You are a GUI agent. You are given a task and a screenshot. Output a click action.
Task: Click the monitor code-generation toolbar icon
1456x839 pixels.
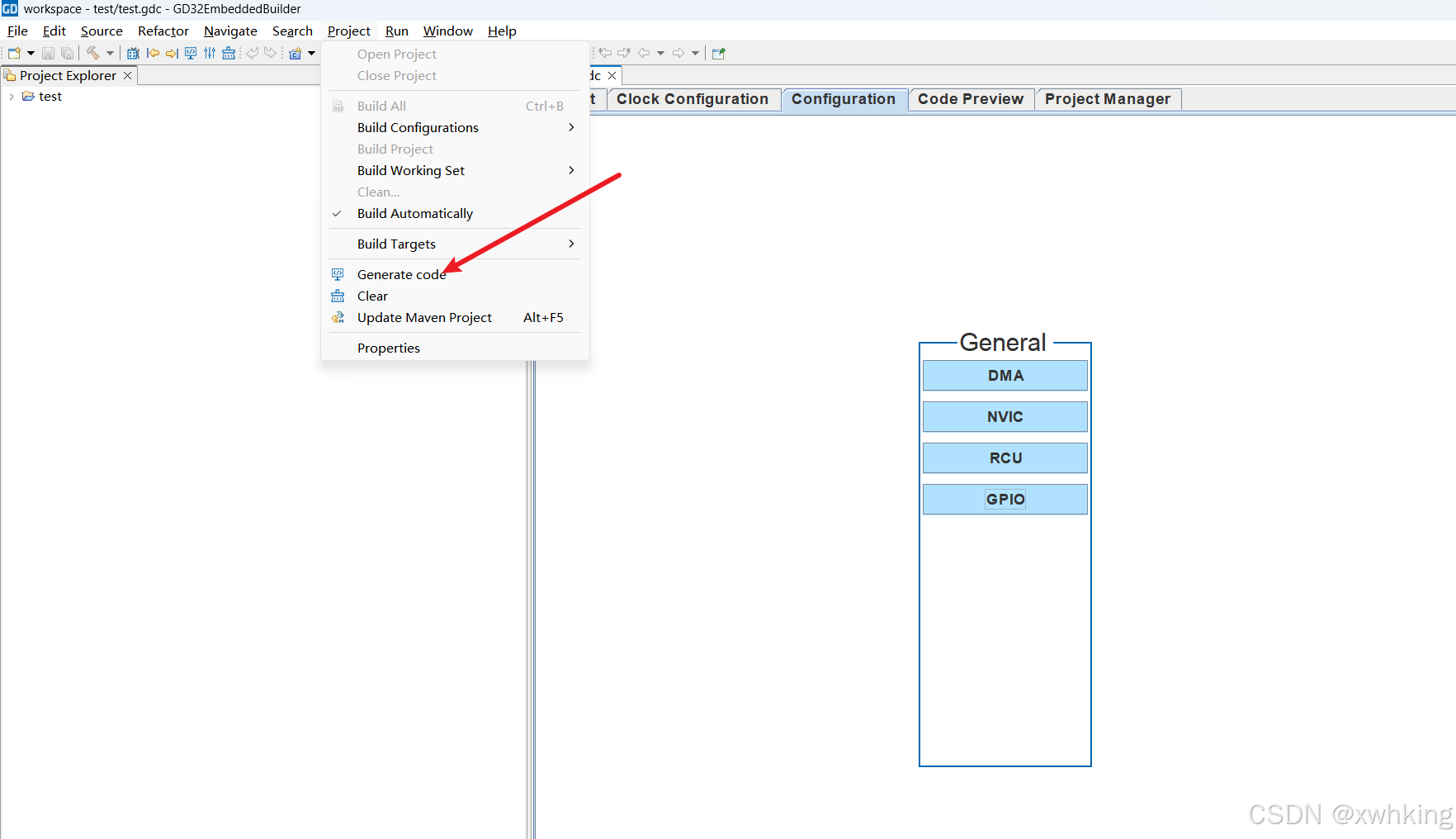(191, 53)
